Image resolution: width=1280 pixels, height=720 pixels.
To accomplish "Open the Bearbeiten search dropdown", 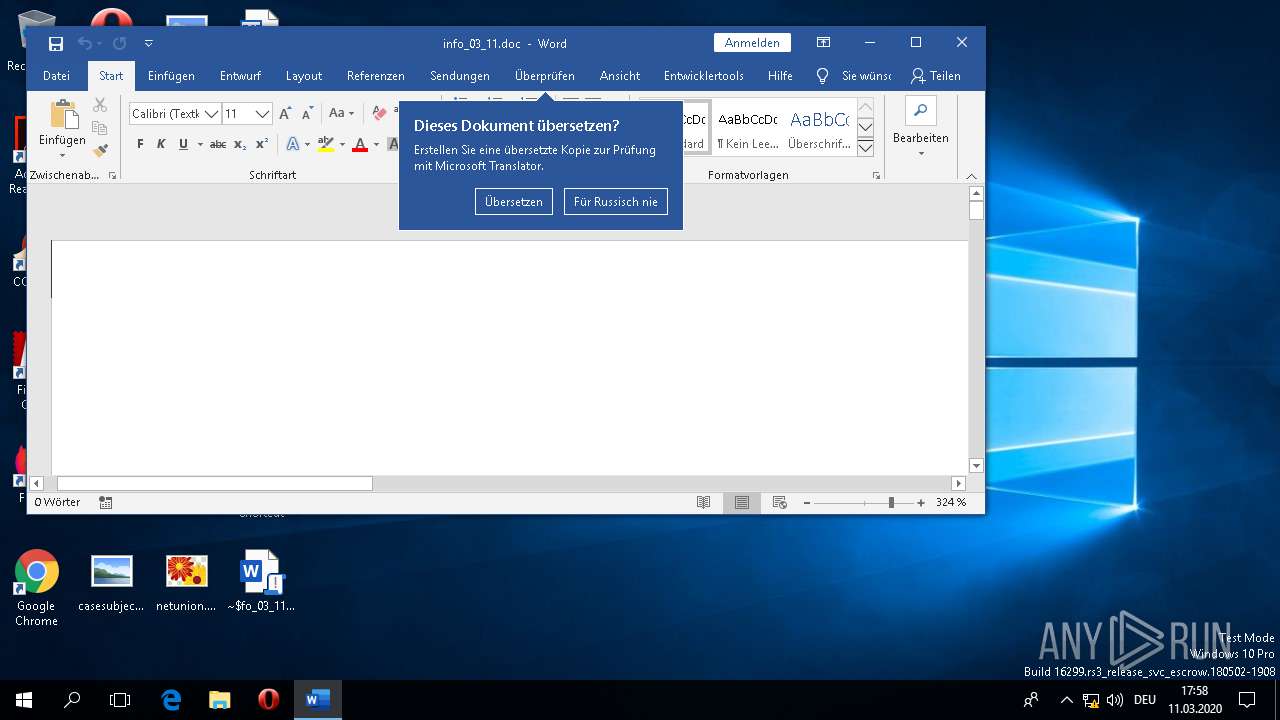I will (921, 127).
